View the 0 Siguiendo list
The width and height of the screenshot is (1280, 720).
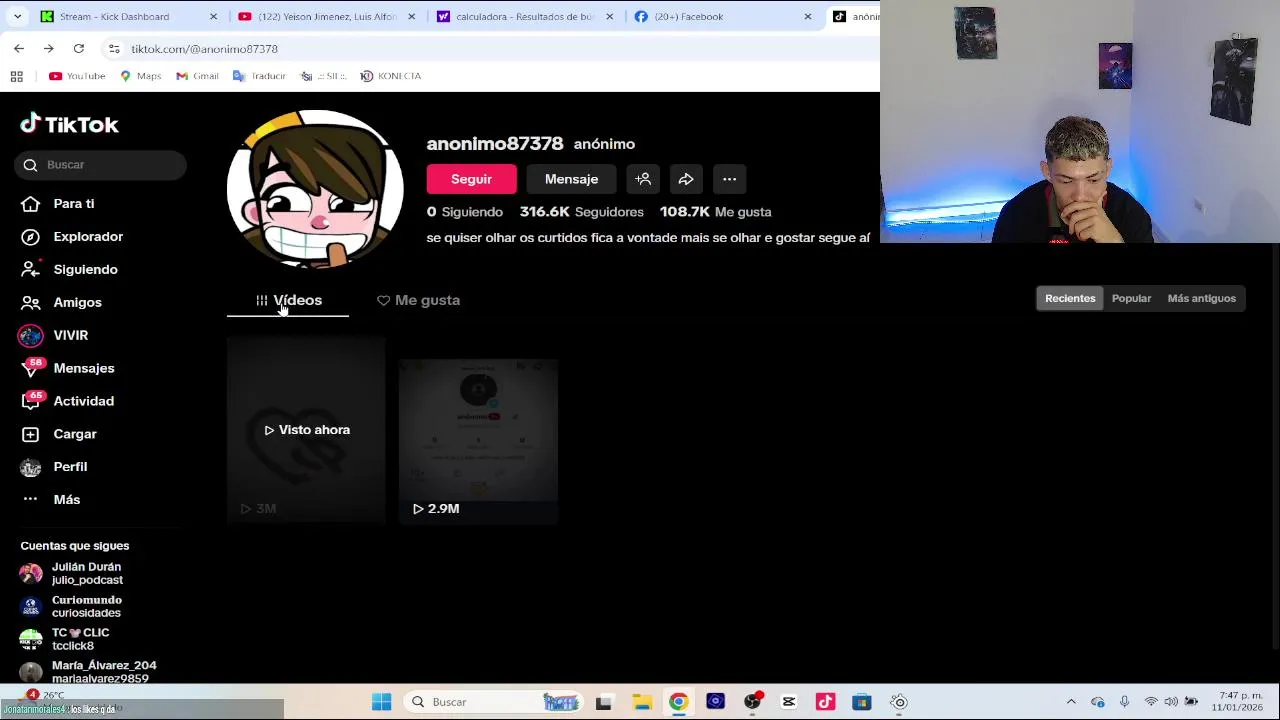(465, 212)
